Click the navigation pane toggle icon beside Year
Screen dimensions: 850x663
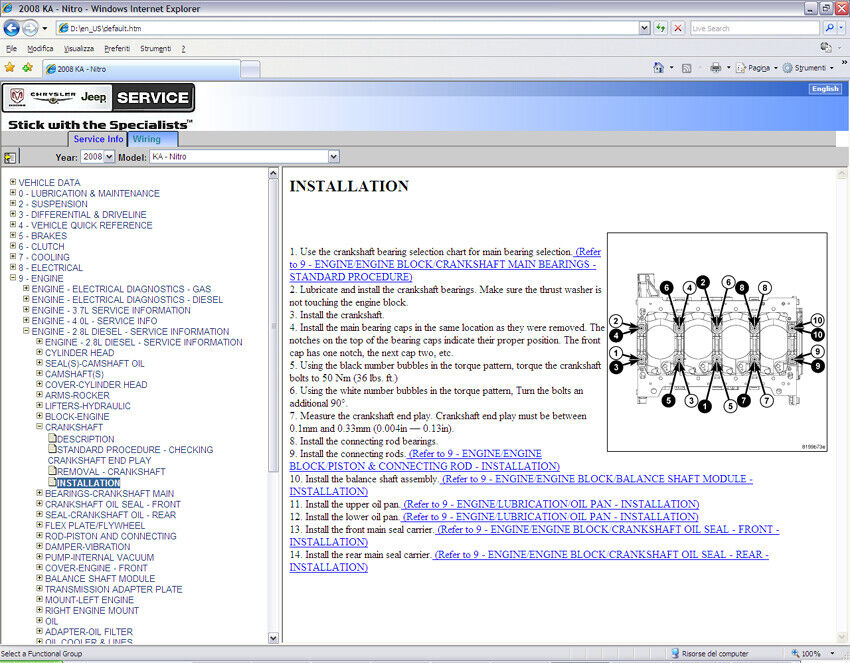pos(10,157)
